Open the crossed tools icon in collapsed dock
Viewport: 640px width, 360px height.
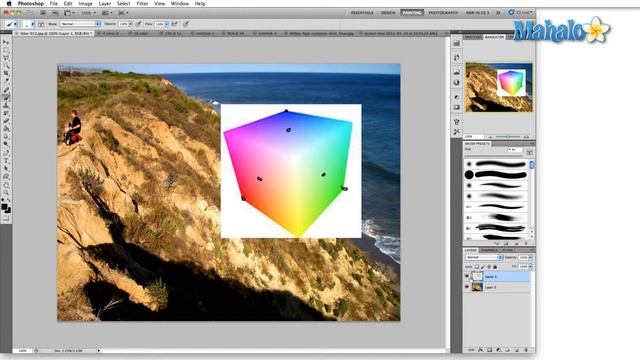point(456,132)
